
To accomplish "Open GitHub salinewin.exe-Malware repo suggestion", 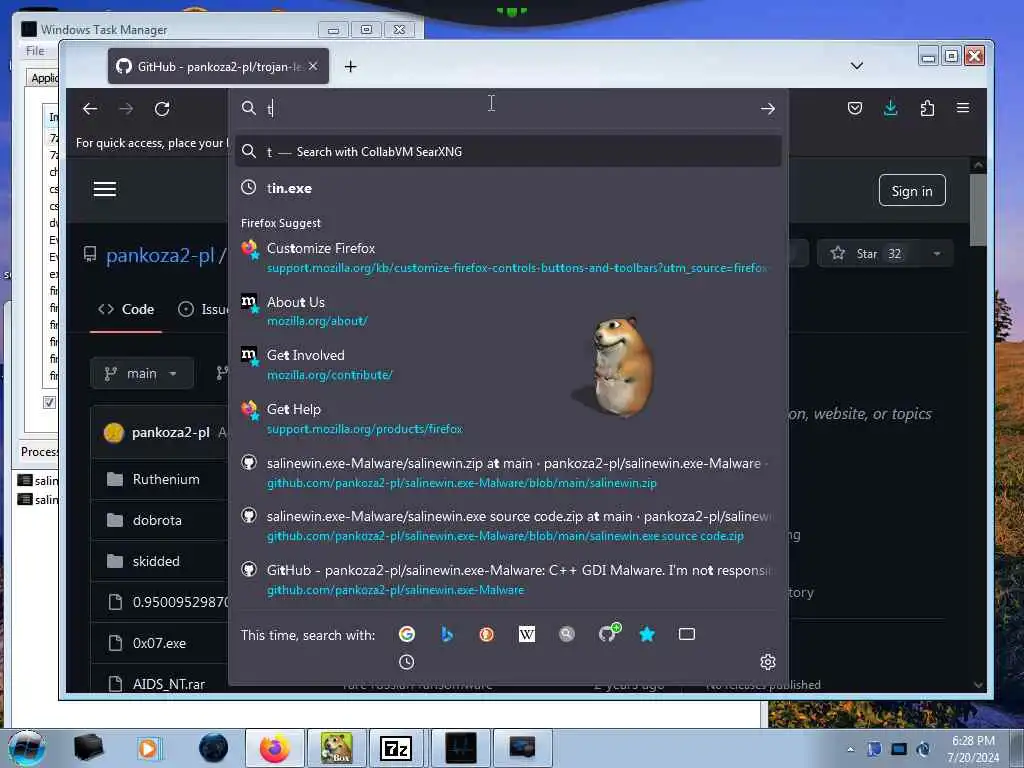I will pyautogui.click(x=508, y=580).
